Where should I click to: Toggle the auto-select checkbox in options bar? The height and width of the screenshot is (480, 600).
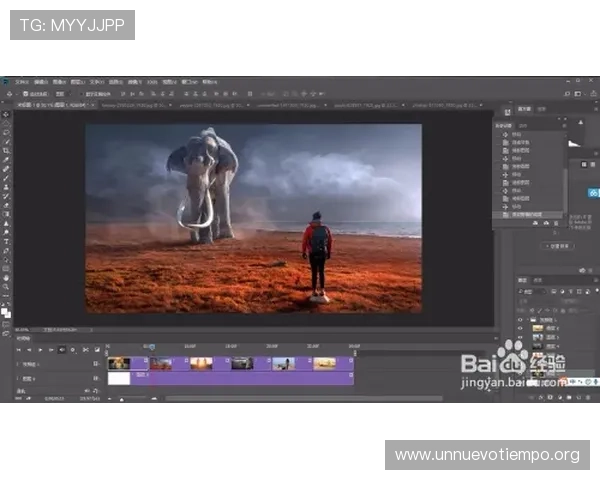pos(26,93)
